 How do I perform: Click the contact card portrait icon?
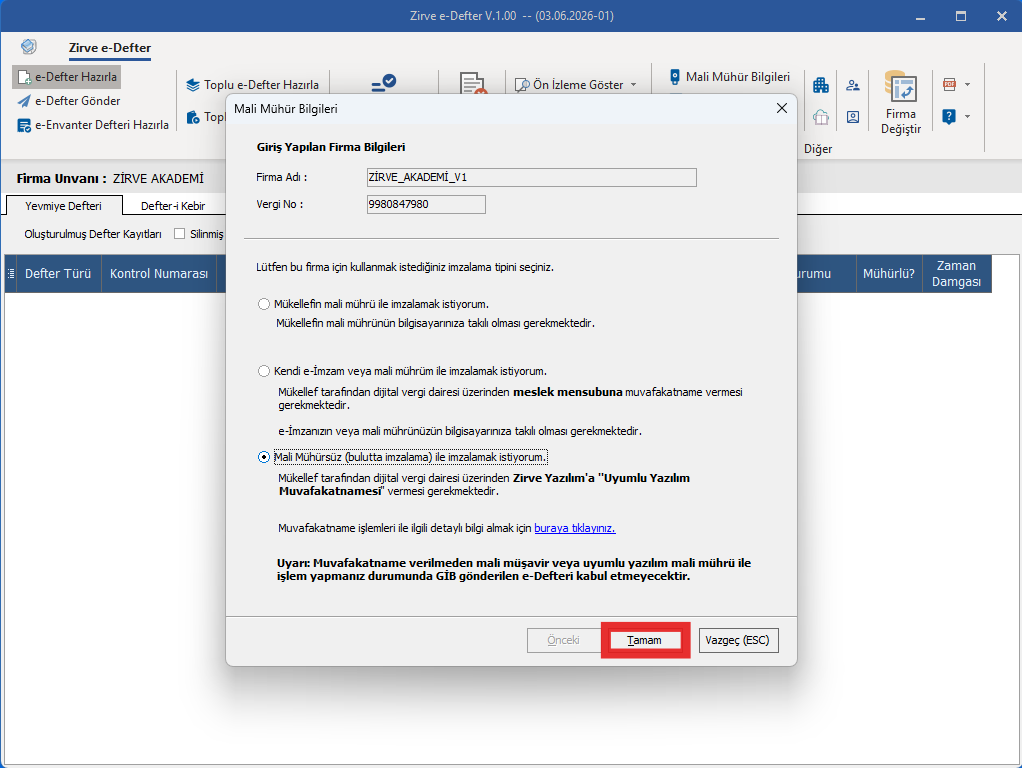point(853,117)
